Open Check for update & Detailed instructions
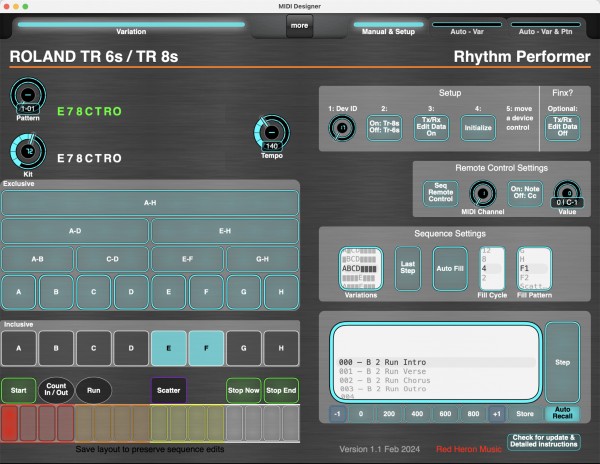The width and height of the screenshot is (600, 464). pyautogui.click(x=544, y=441)
